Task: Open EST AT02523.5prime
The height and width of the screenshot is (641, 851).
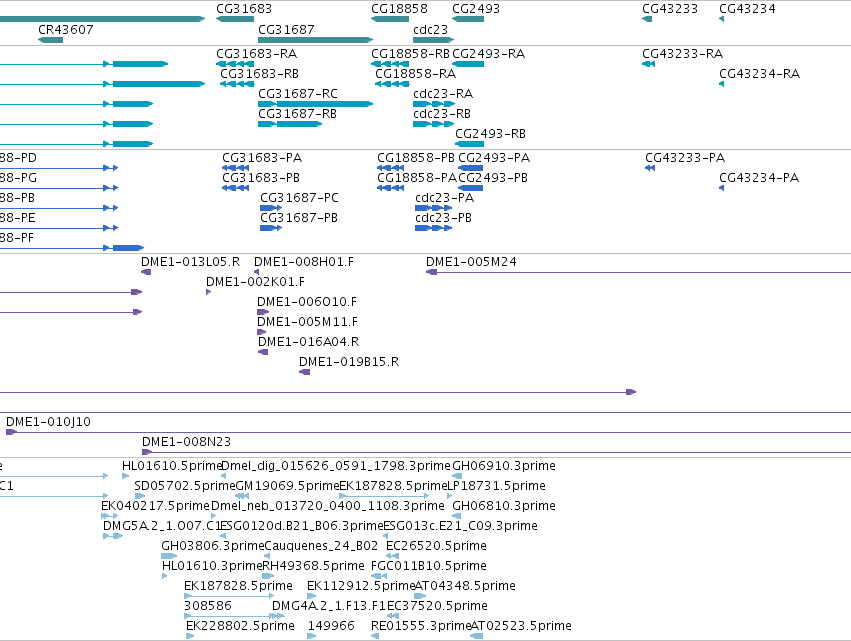Action: coord(521,627)
